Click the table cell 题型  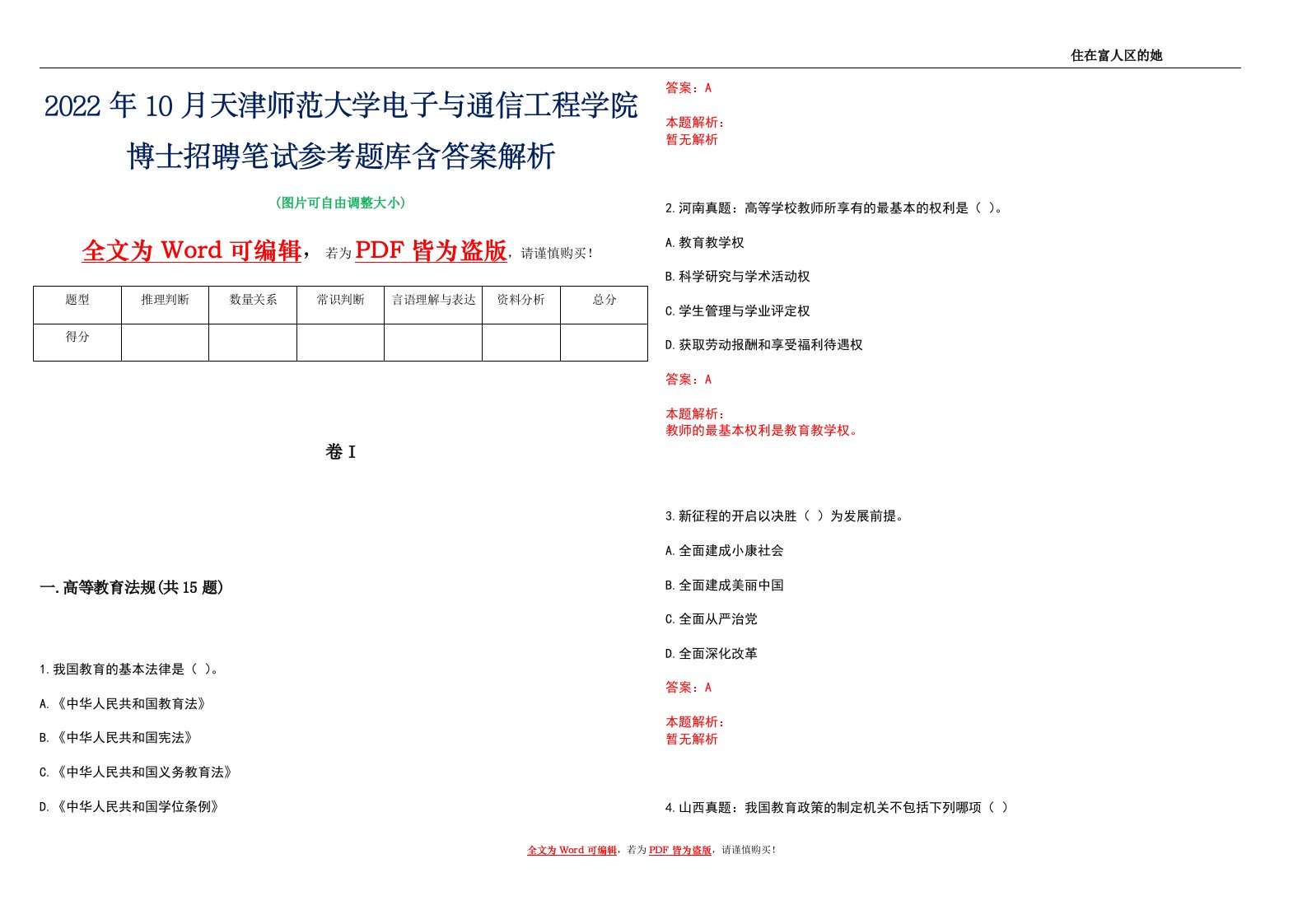pyautogui.click(x=77, y=305)
